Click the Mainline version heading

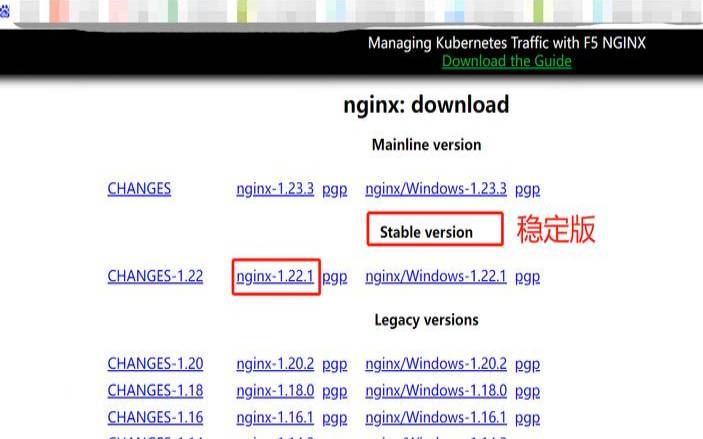pyautogui.click(x=426, y=145)
